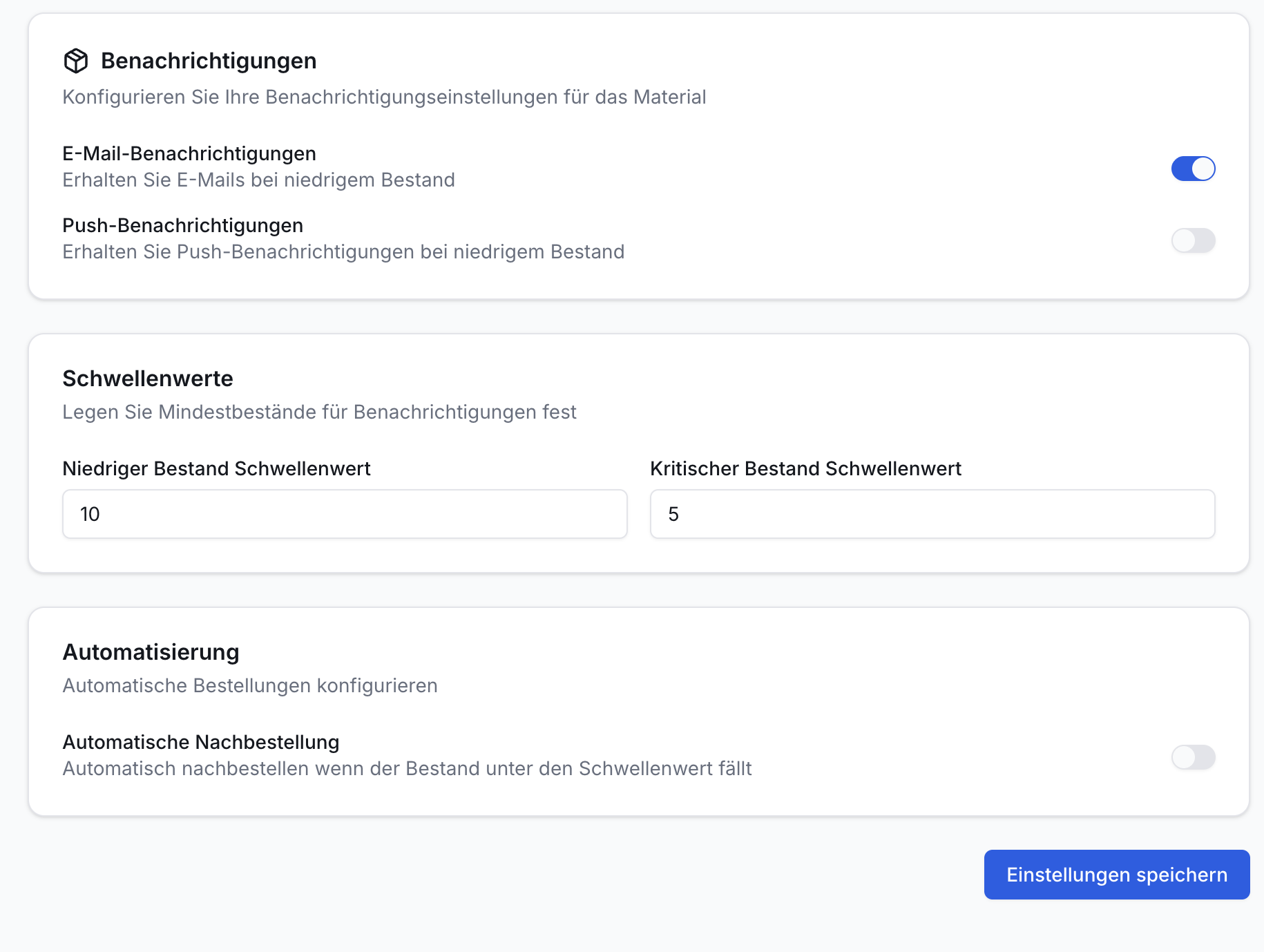Click the Automatisierung heading
This screenshot has width=1264, height=952.
click(151, 652)
